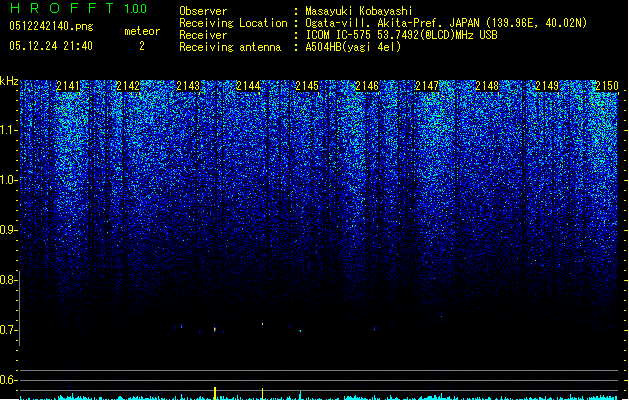Click time marker 2142
This screenshot has height=400, width=629.
coord(128,86)
